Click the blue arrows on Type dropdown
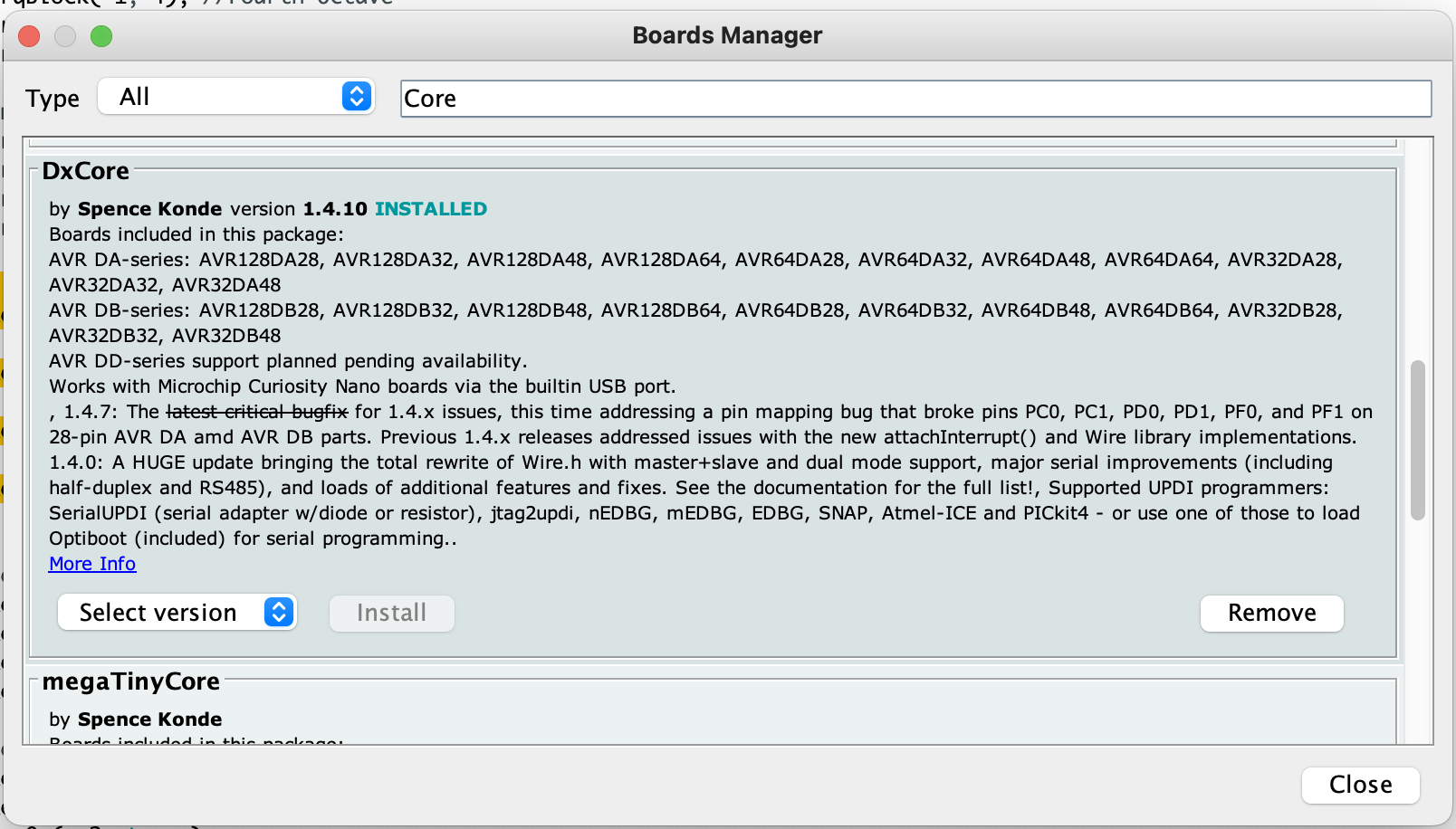 [357, 97]
